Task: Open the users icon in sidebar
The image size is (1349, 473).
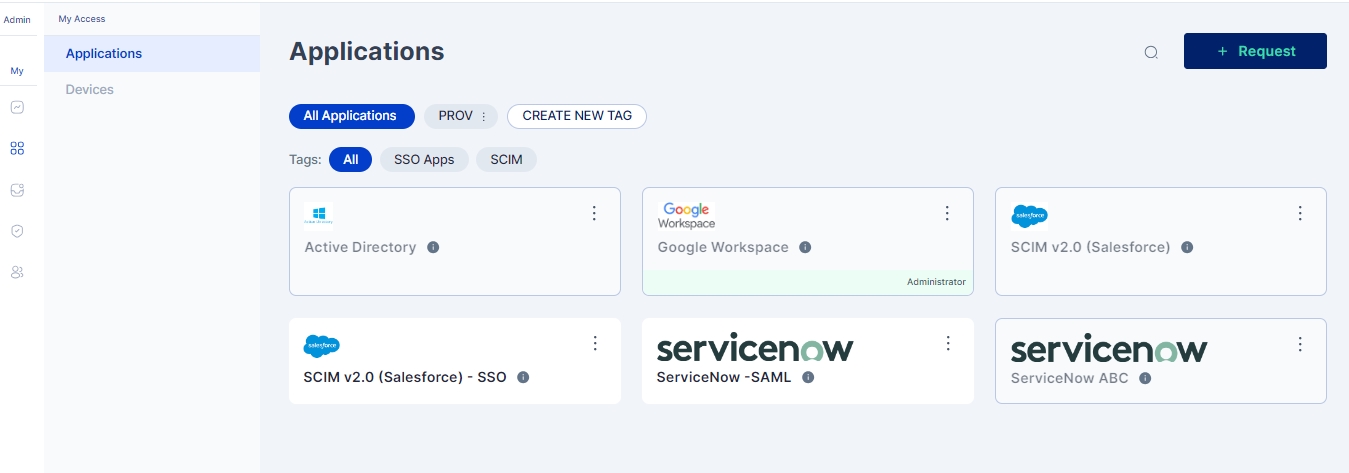Action: [x=17, y=272]
